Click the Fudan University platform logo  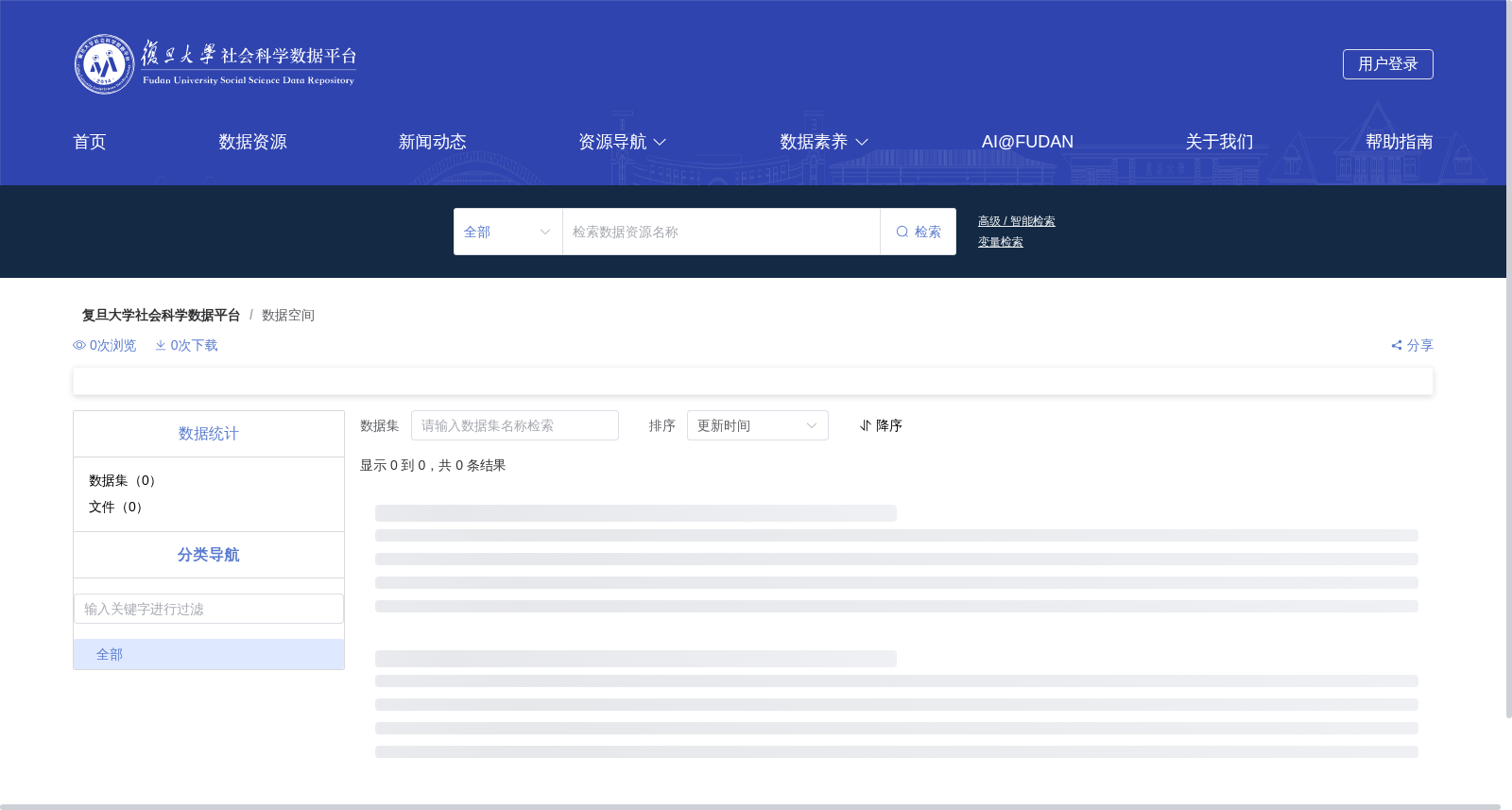(x=215, y=64)
